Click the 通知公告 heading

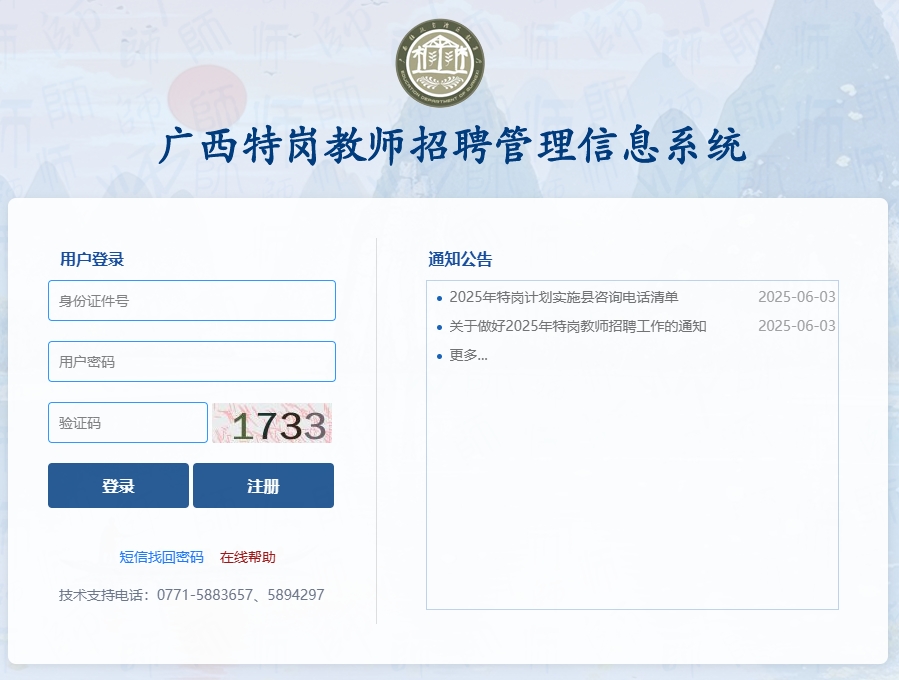point(460,259)
